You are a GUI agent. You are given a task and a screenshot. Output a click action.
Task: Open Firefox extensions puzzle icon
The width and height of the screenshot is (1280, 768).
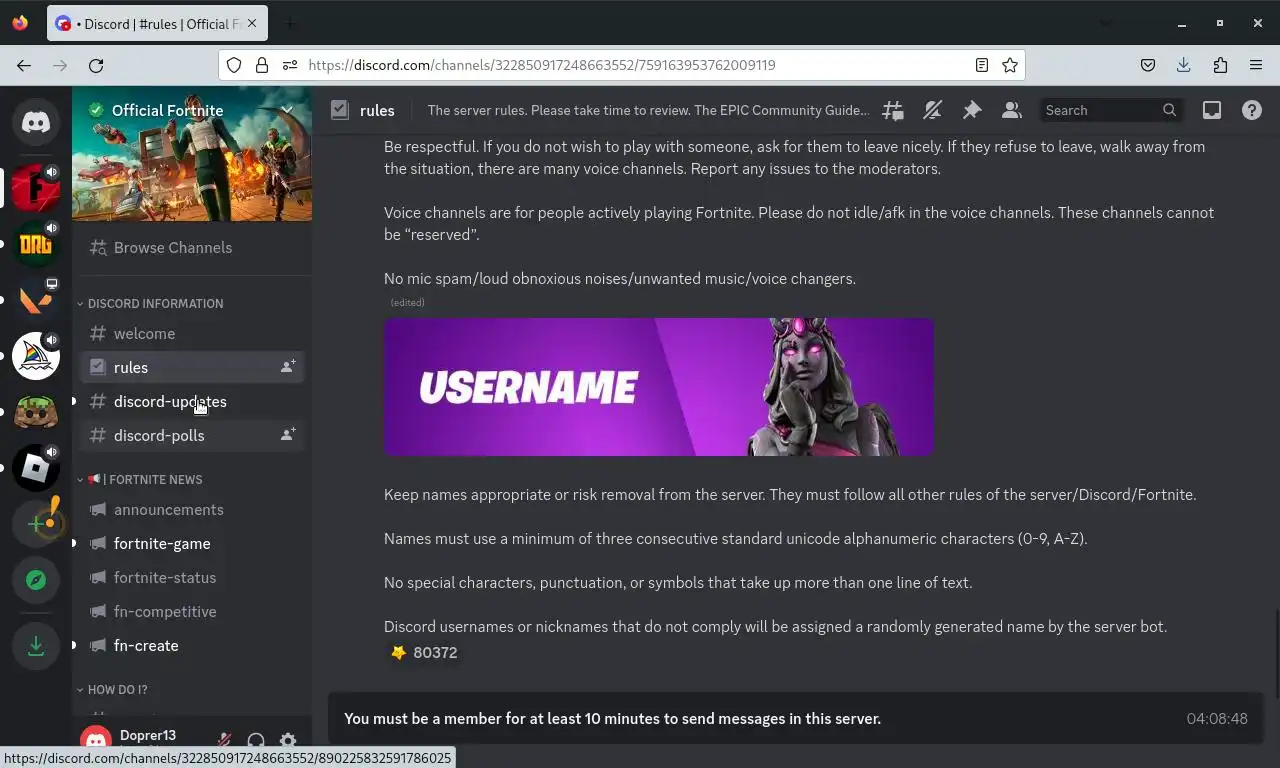1220,65
